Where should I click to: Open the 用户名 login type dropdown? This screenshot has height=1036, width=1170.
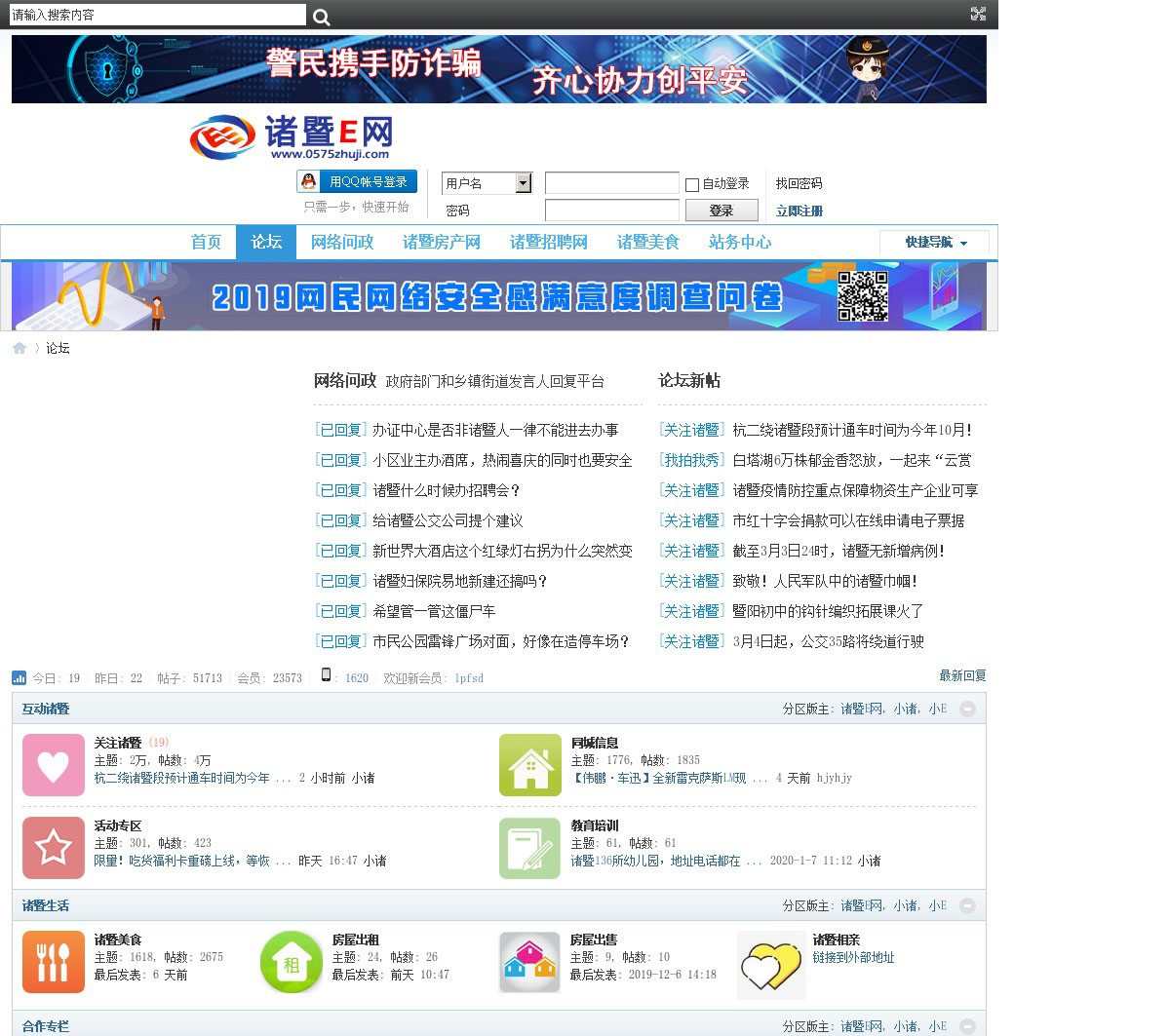pos(523,183)
